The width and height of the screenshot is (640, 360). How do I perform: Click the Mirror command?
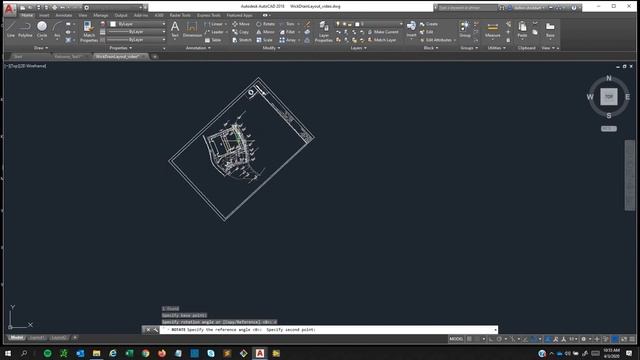[265, 32]
